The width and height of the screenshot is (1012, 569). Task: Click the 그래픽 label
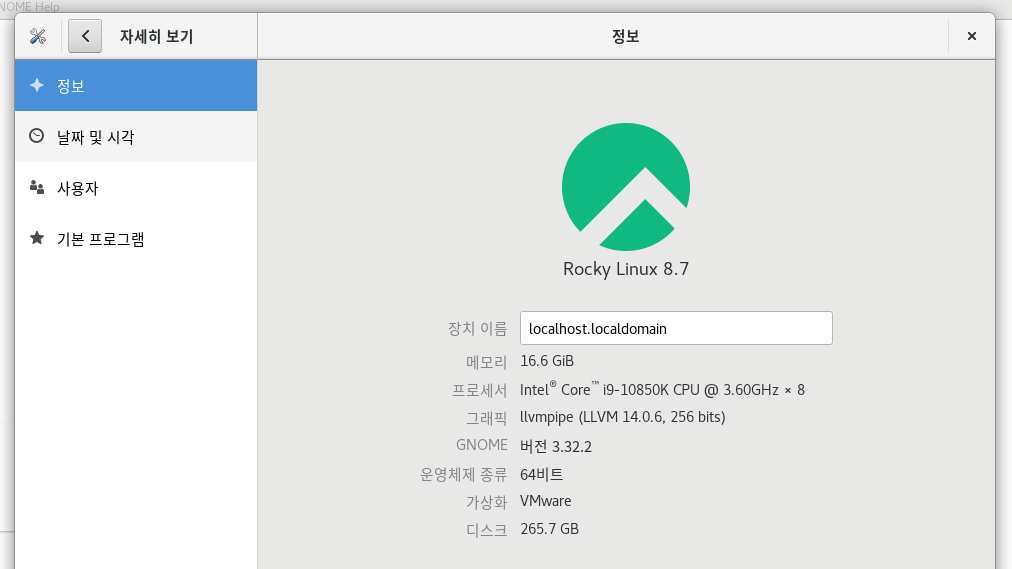click(487, 418)
